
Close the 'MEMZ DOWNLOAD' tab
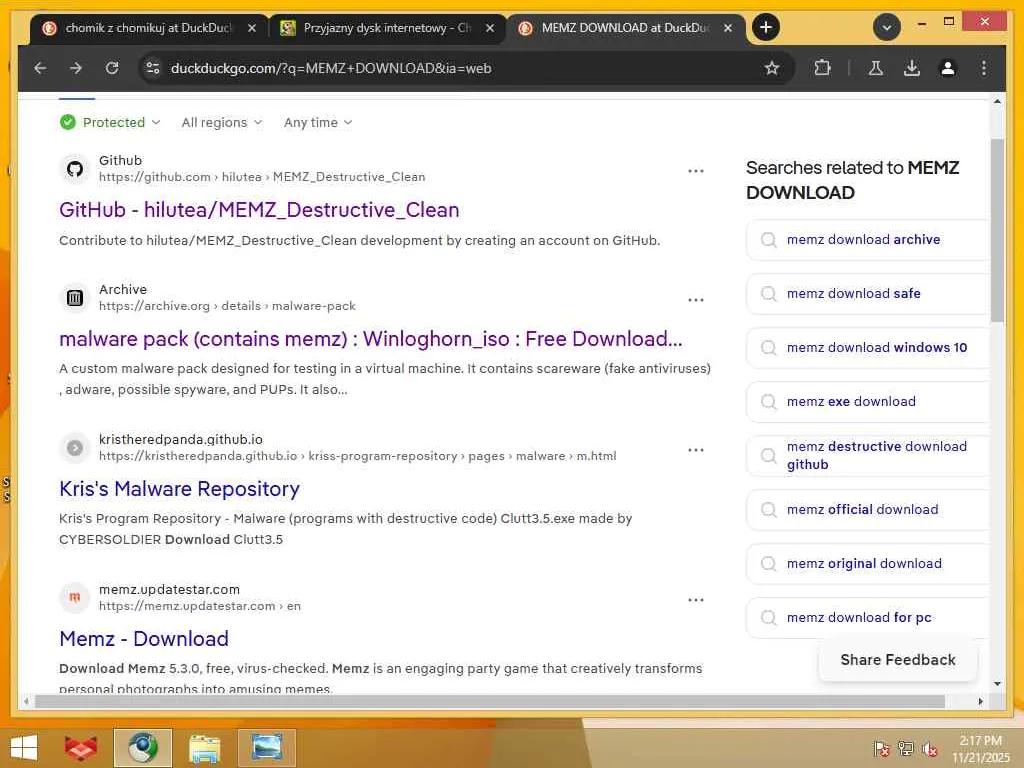[x=728, y=28]
